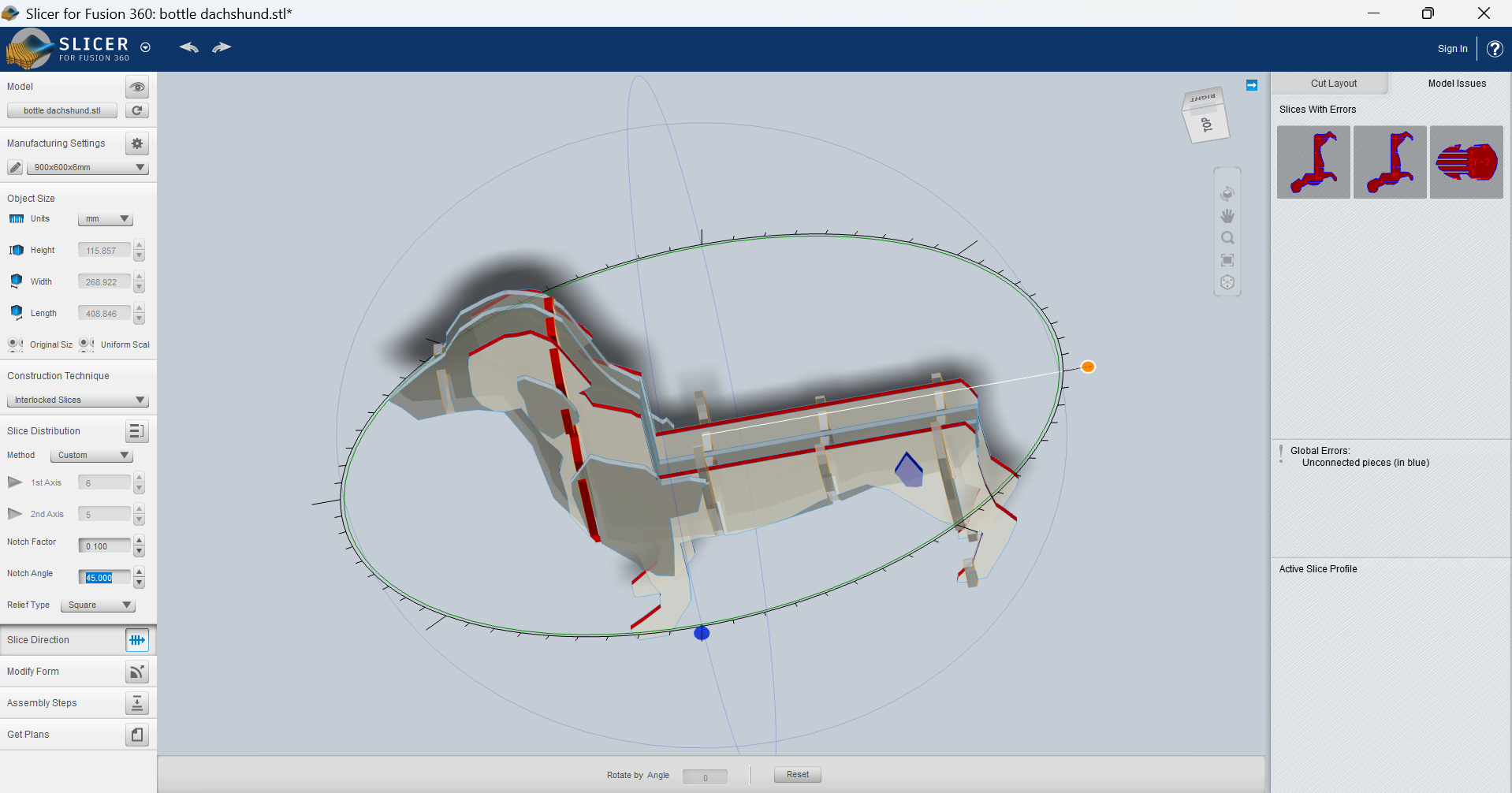
Task: Click the Fit to View icon
Action: (x=1227, y=260)
